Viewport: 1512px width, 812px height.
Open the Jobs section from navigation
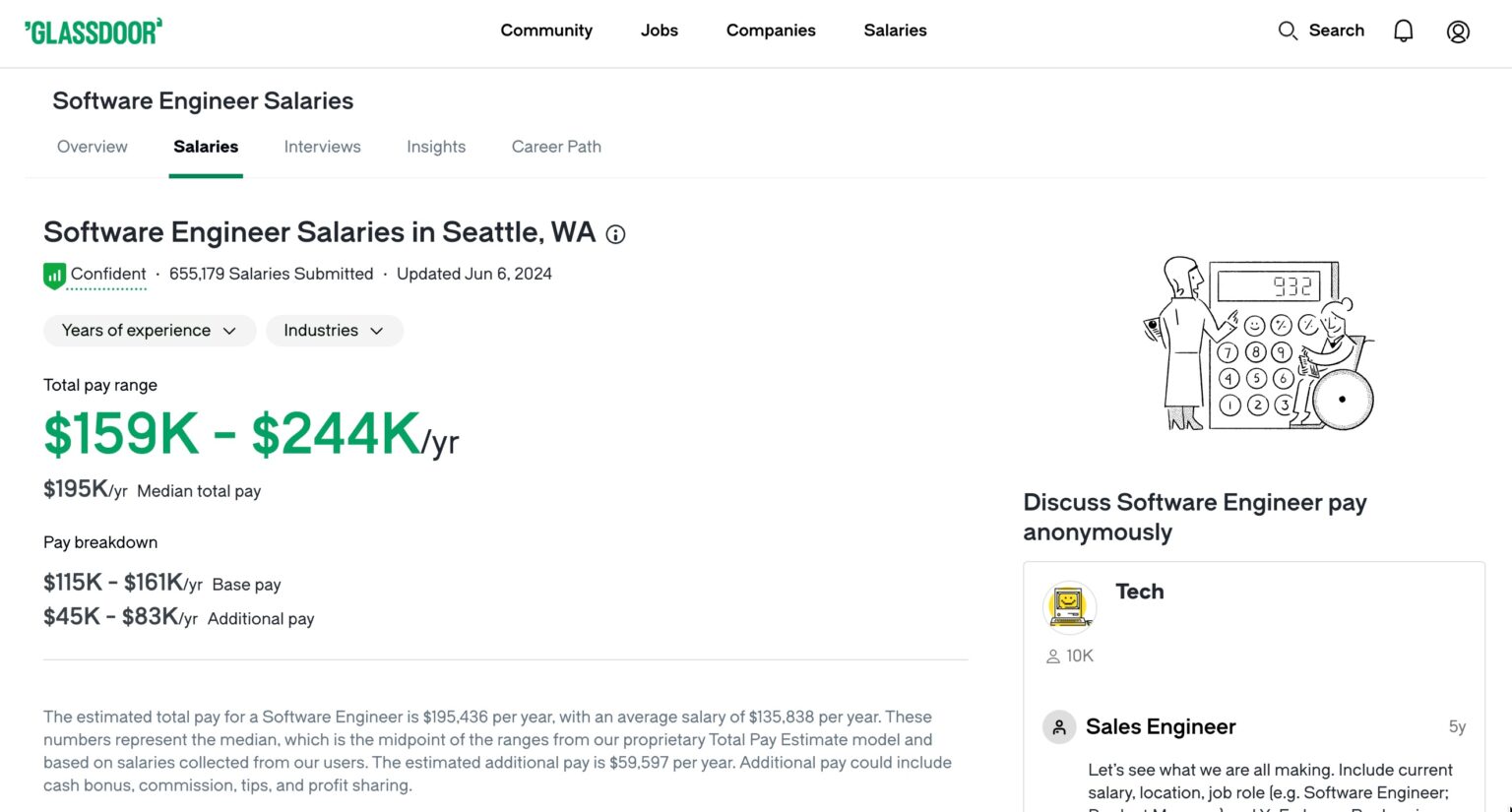659,31
